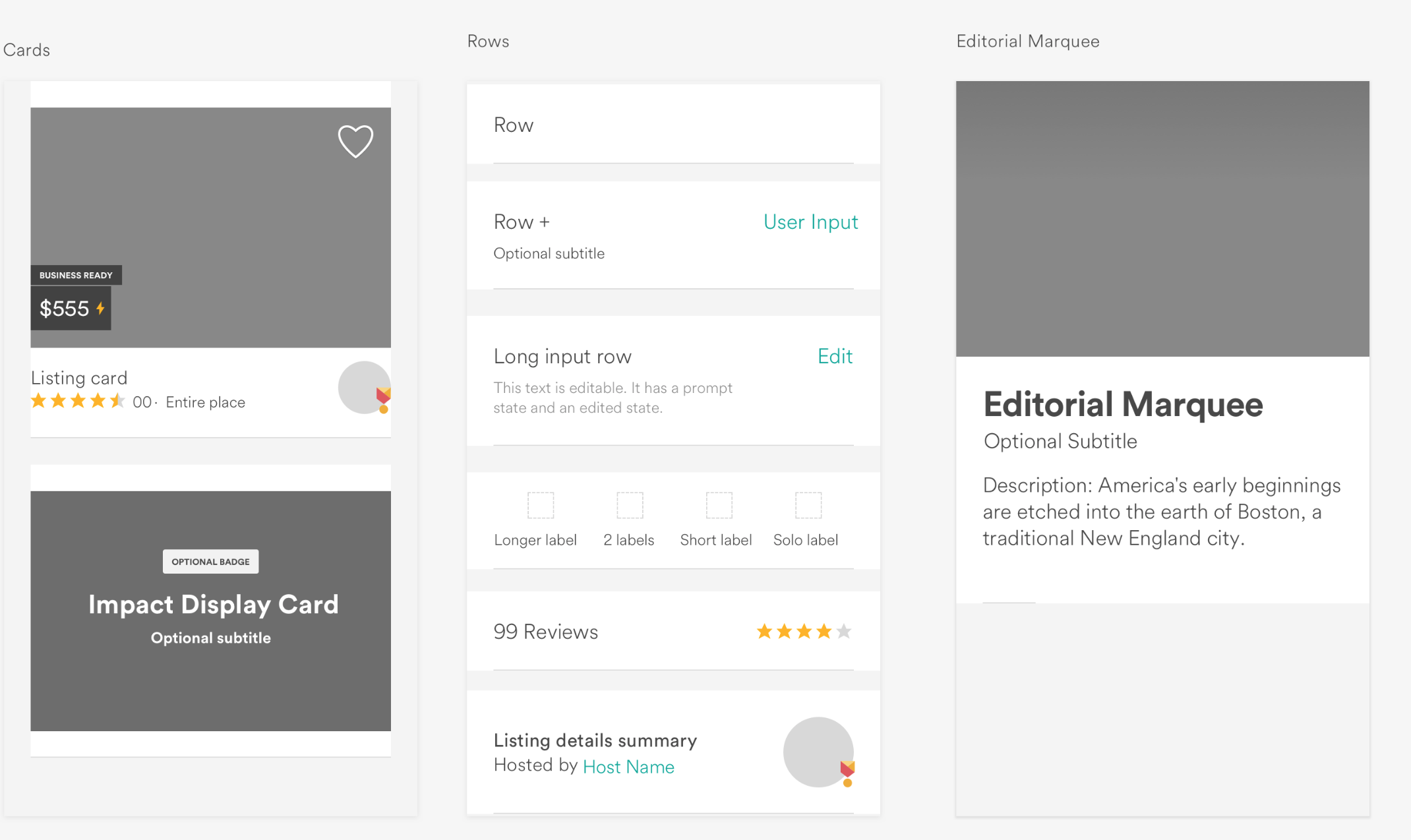Click the OPTIONAL BADGE label

pyautogui.click(x=210, y=562)
